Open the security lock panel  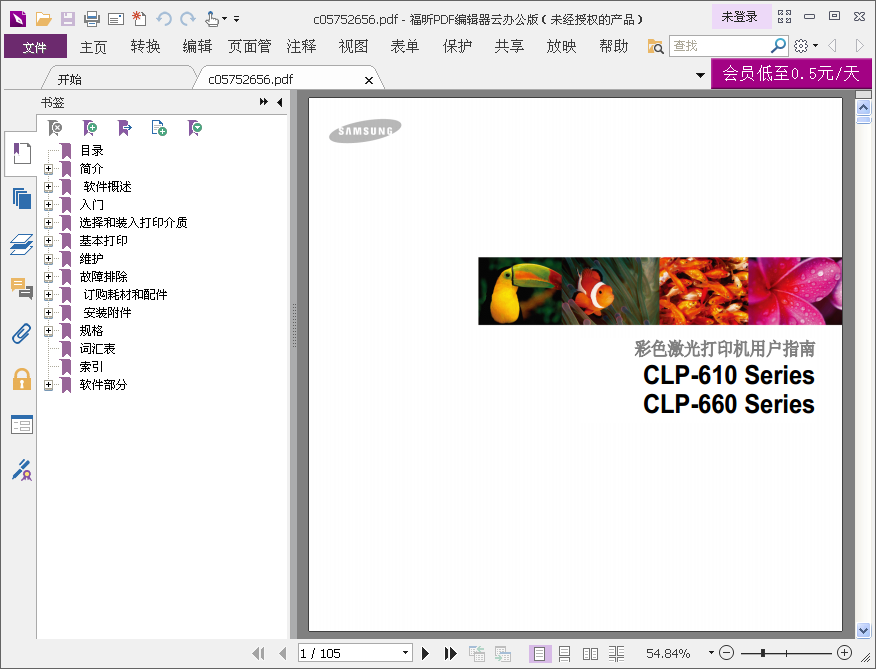(x=22, y=379)
